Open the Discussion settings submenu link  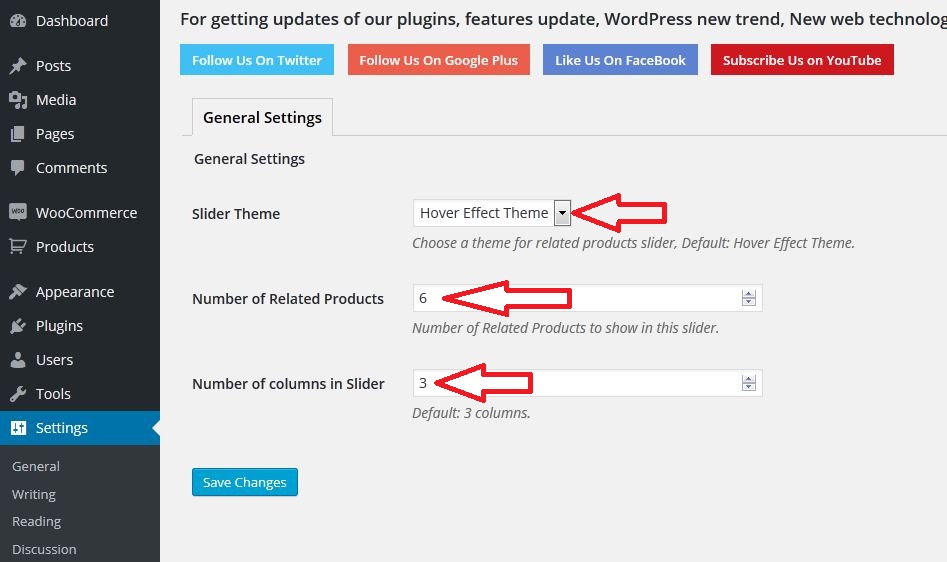44,549
